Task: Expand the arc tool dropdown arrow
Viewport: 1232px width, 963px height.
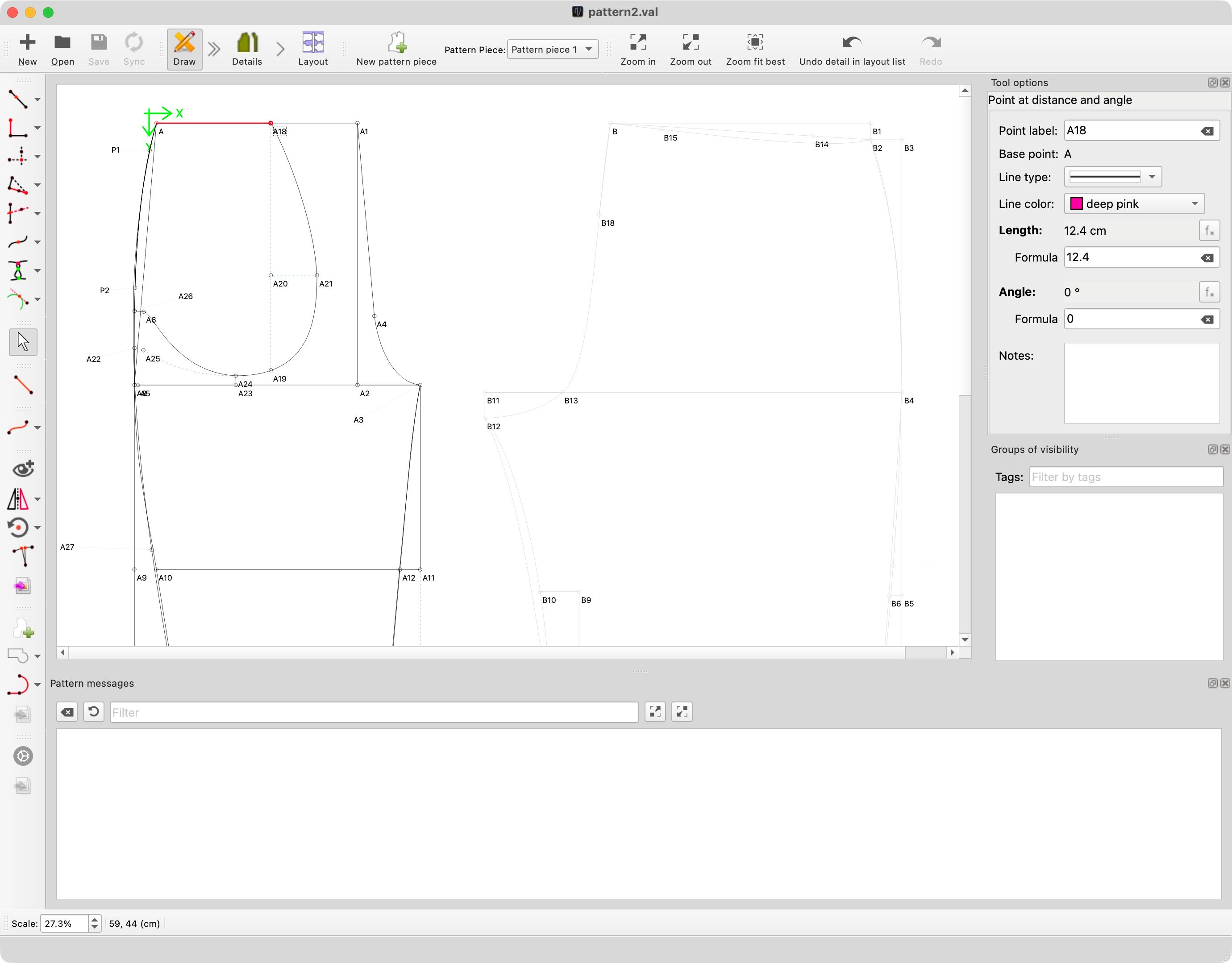Action: 37,685
